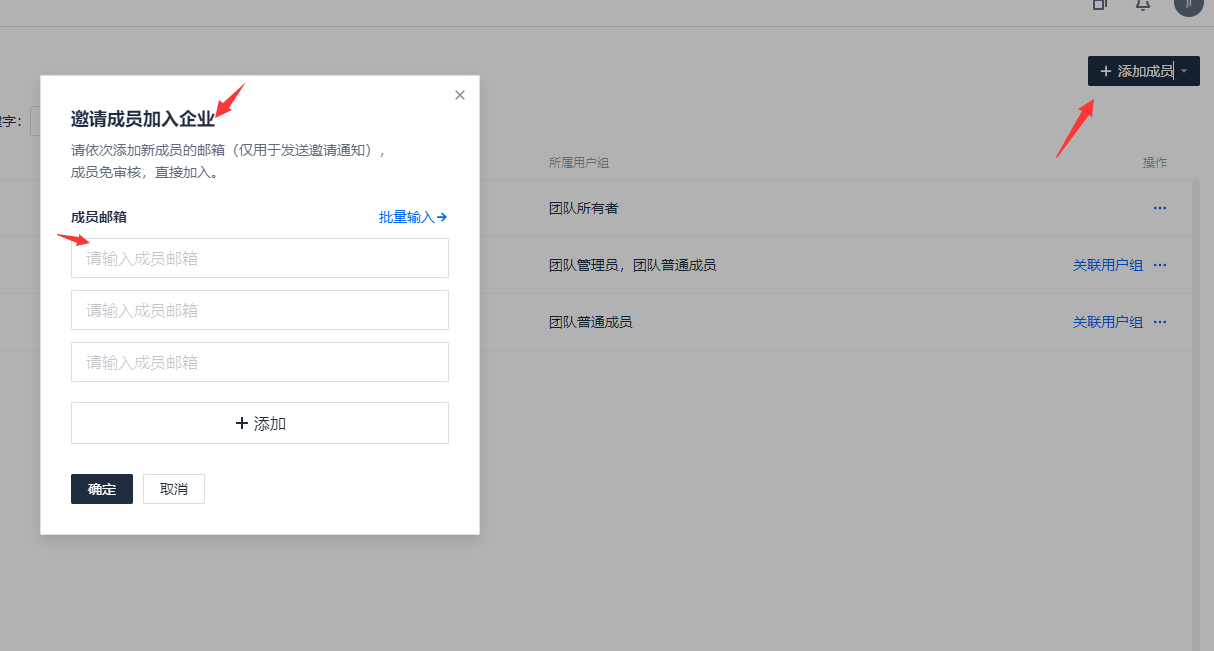Close the invite members dialog
The height and width of the screenshot is (651, 1214).
[x=460, y=95]
